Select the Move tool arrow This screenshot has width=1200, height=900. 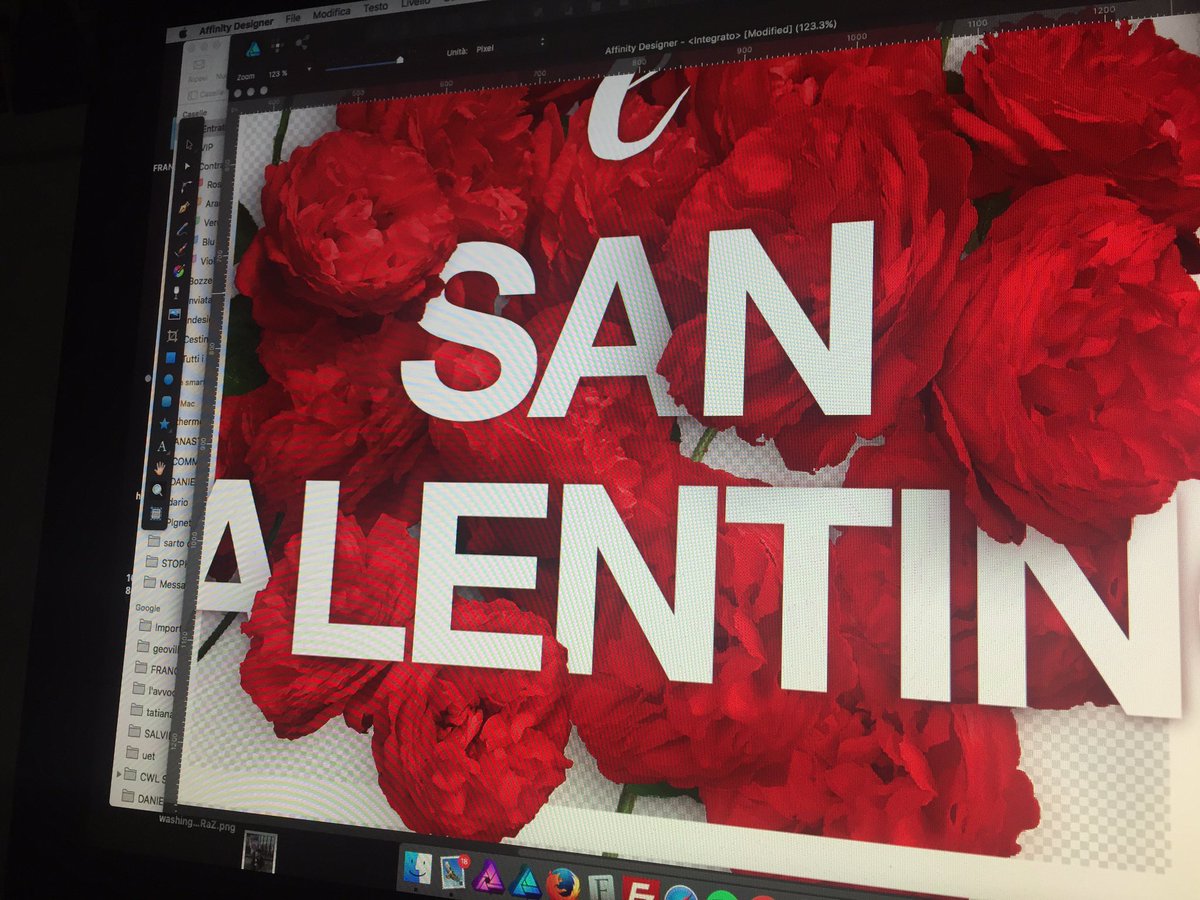(x=189, y=144)
